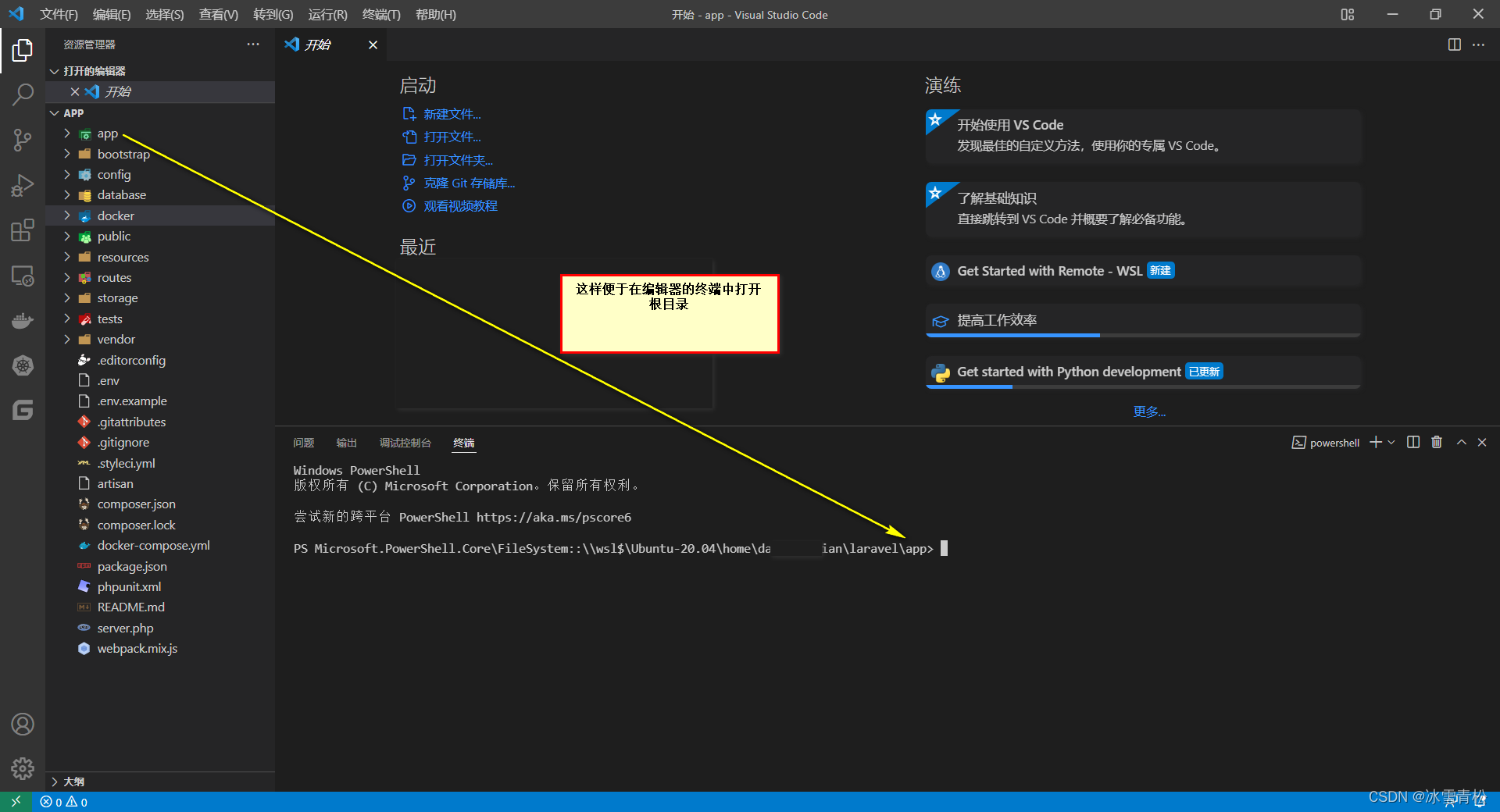This screenshot has height=812, width=1500.
Task: Split the terminal panel
Action: click(1413, 442)
